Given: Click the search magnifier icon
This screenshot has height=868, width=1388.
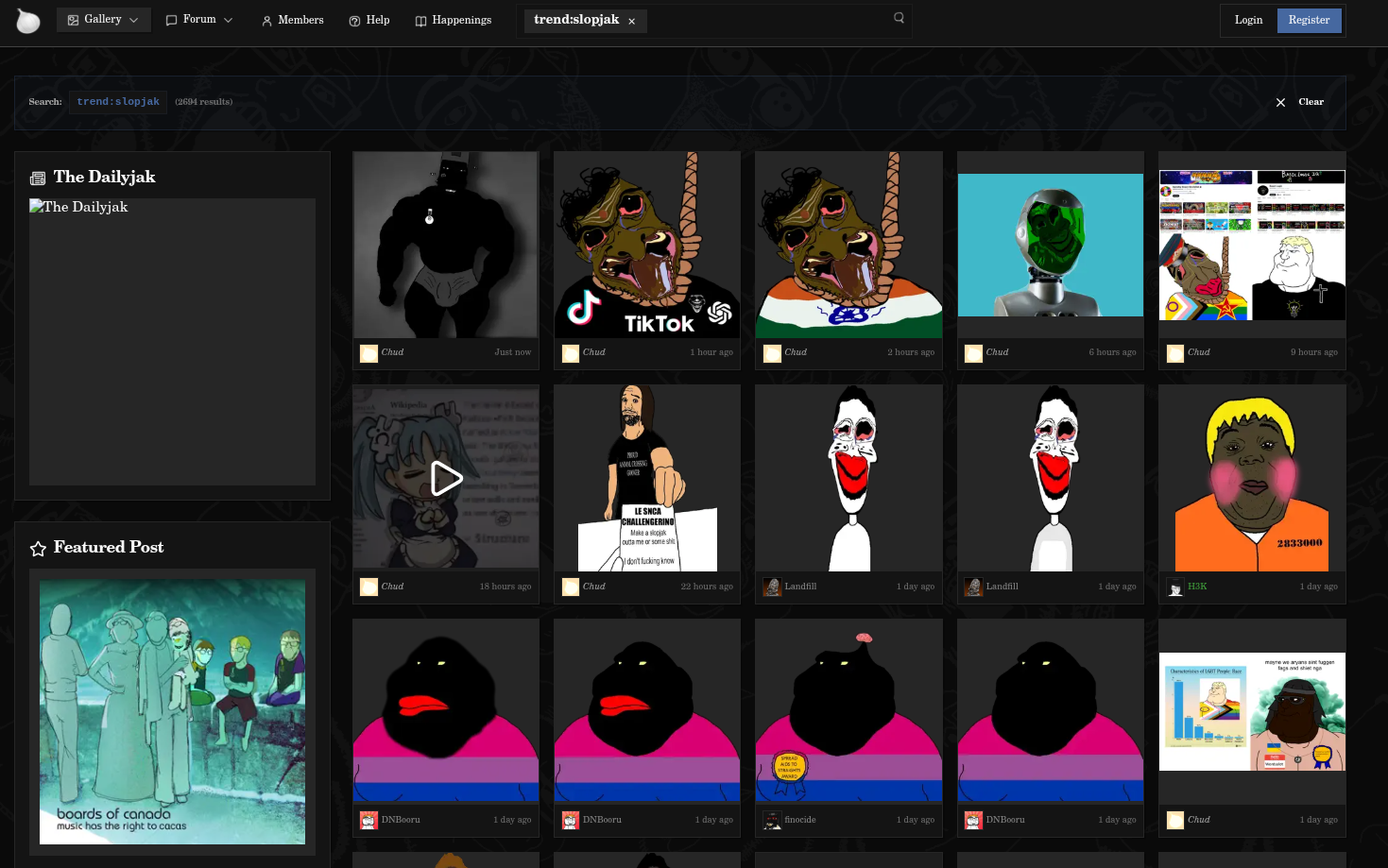Looking at the screenshot, I should [899, 18].
